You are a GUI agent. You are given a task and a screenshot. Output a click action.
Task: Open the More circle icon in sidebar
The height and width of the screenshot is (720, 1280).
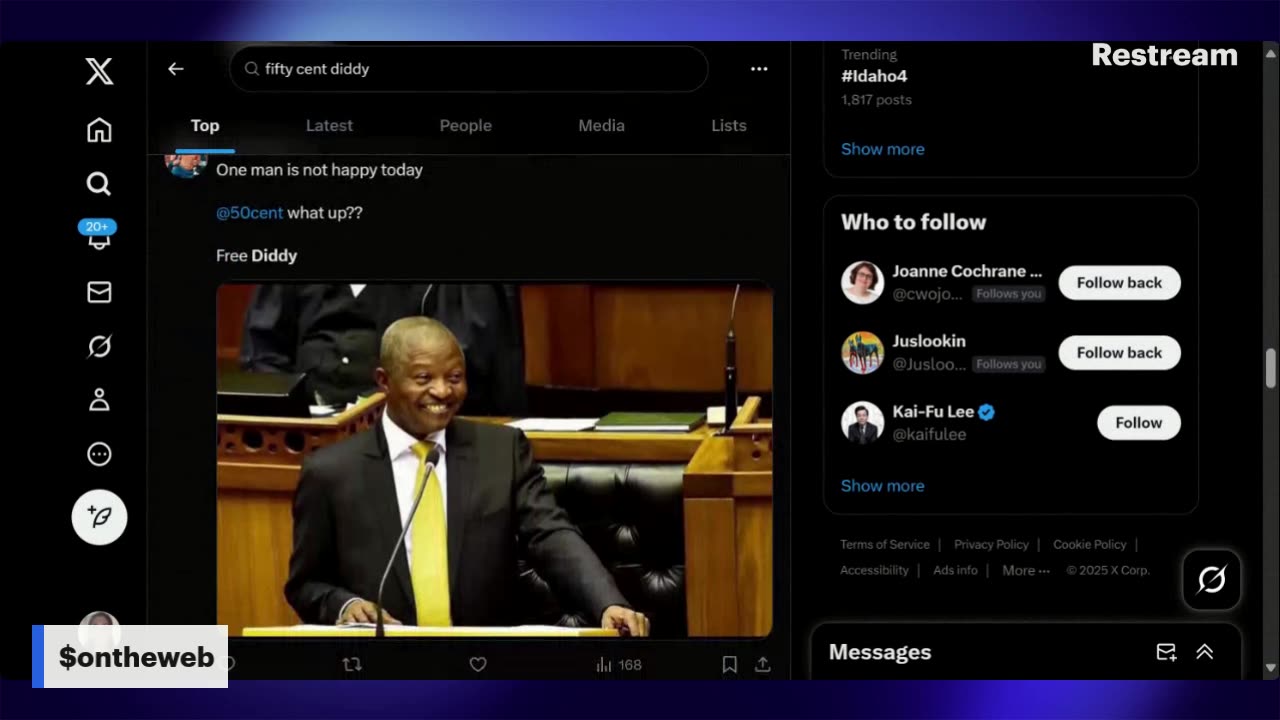(x=99, y=454)
